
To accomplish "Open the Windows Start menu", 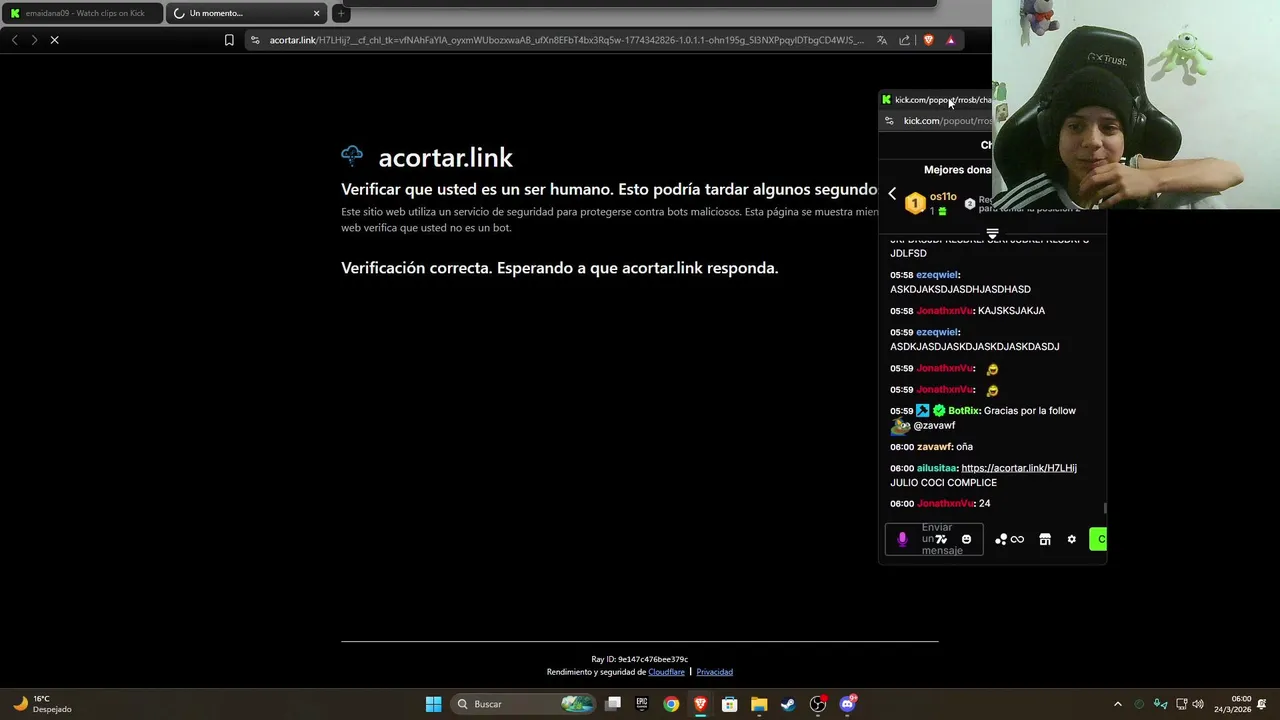I will pyautogui.click(x=433, y=704).
